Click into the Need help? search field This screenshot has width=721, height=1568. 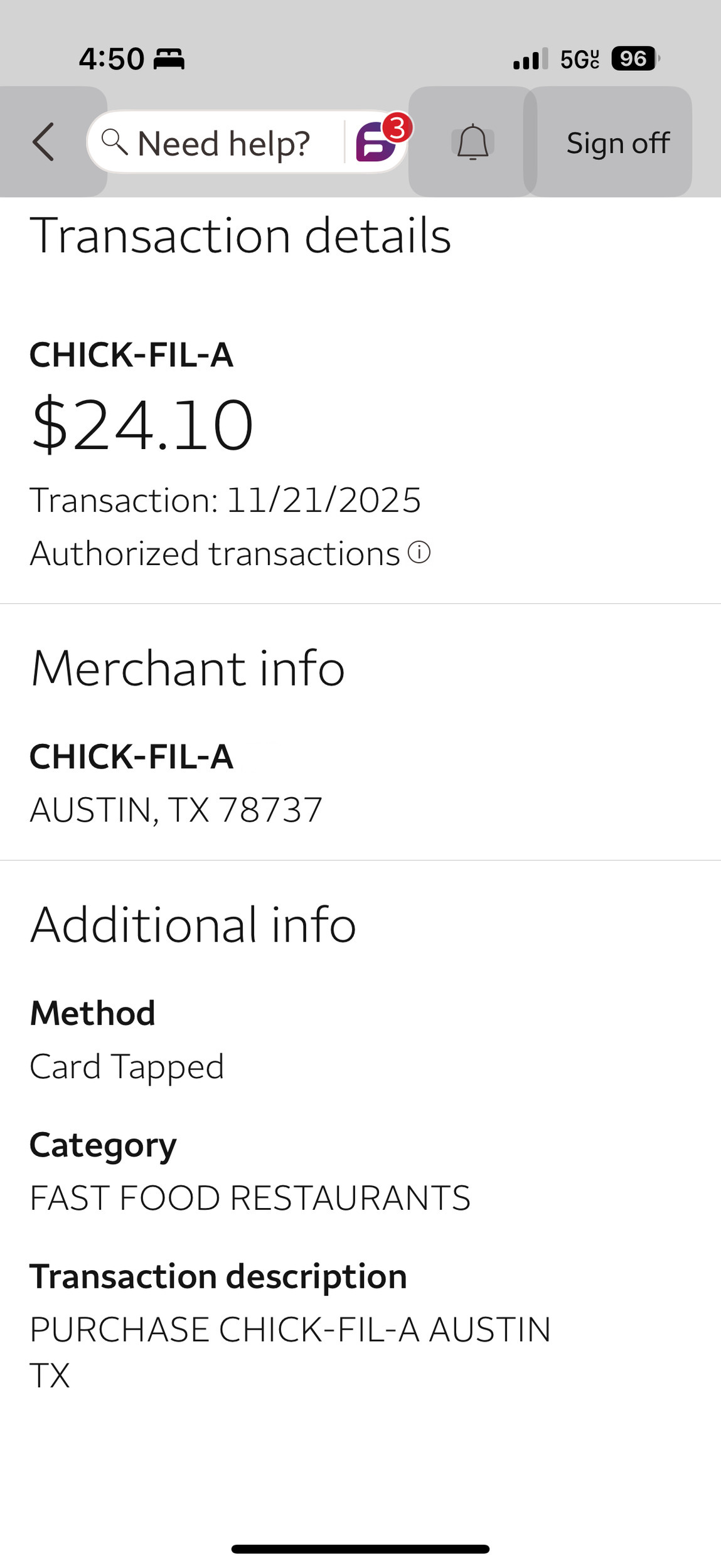(223, 143)
